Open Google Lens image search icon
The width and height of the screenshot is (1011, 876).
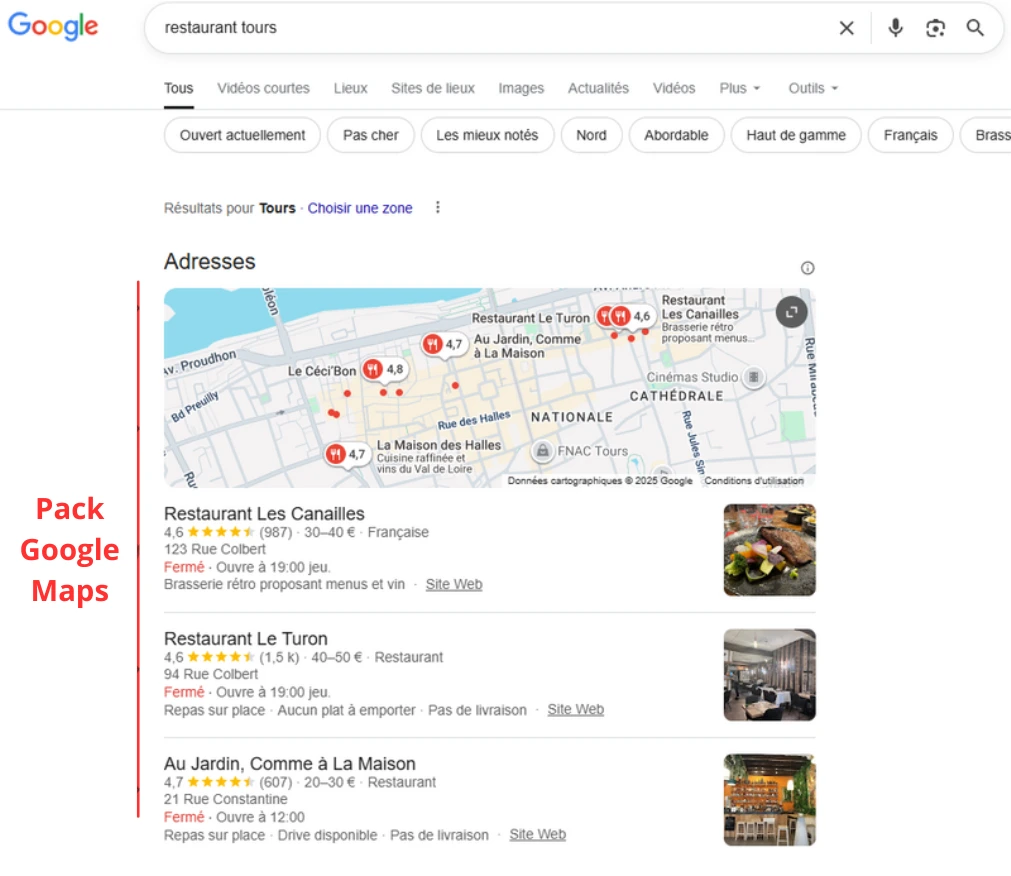(x=935, y=28)
